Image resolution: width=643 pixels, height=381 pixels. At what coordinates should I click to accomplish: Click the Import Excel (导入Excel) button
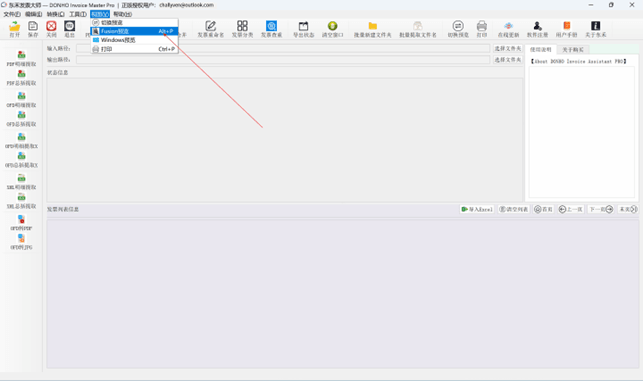pyautogui.click(x=477, y=210)
